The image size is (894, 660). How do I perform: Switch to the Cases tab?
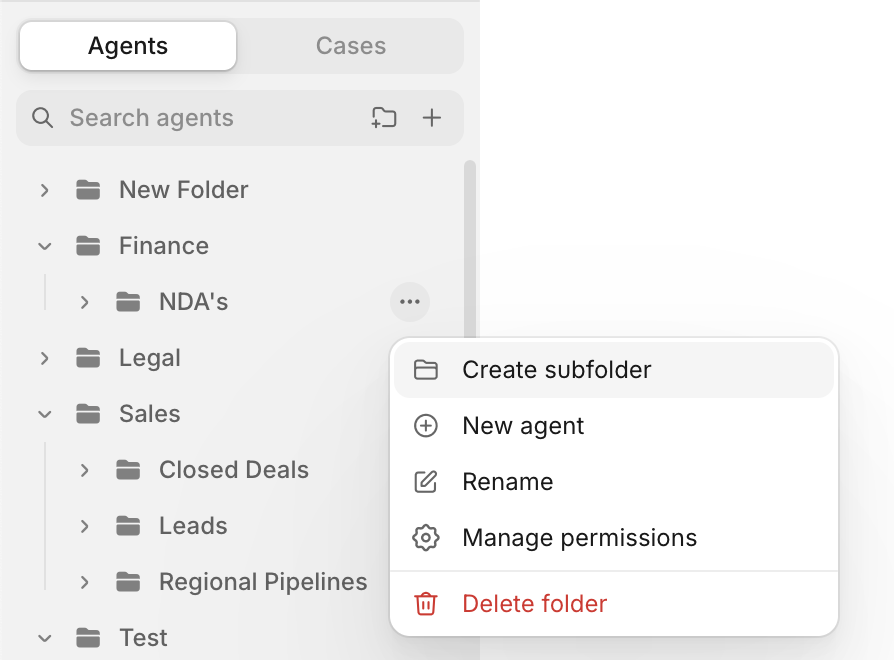tap(351, 46)
